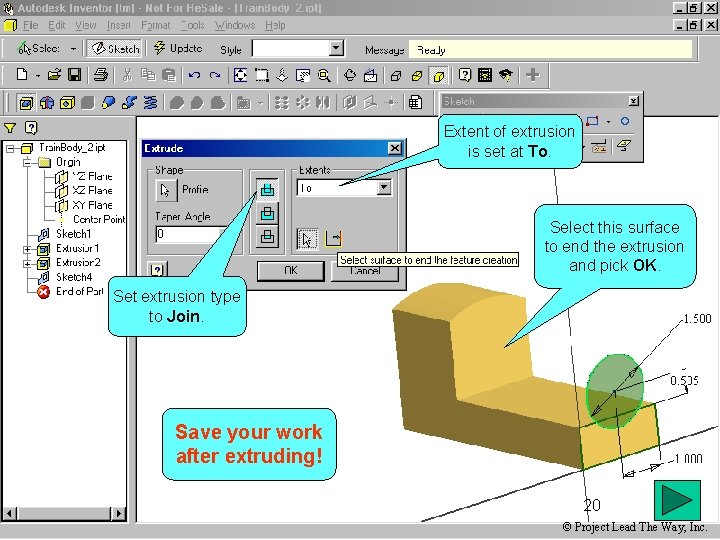Click Cancel in the Extrude dialog

tap(365, 271)
